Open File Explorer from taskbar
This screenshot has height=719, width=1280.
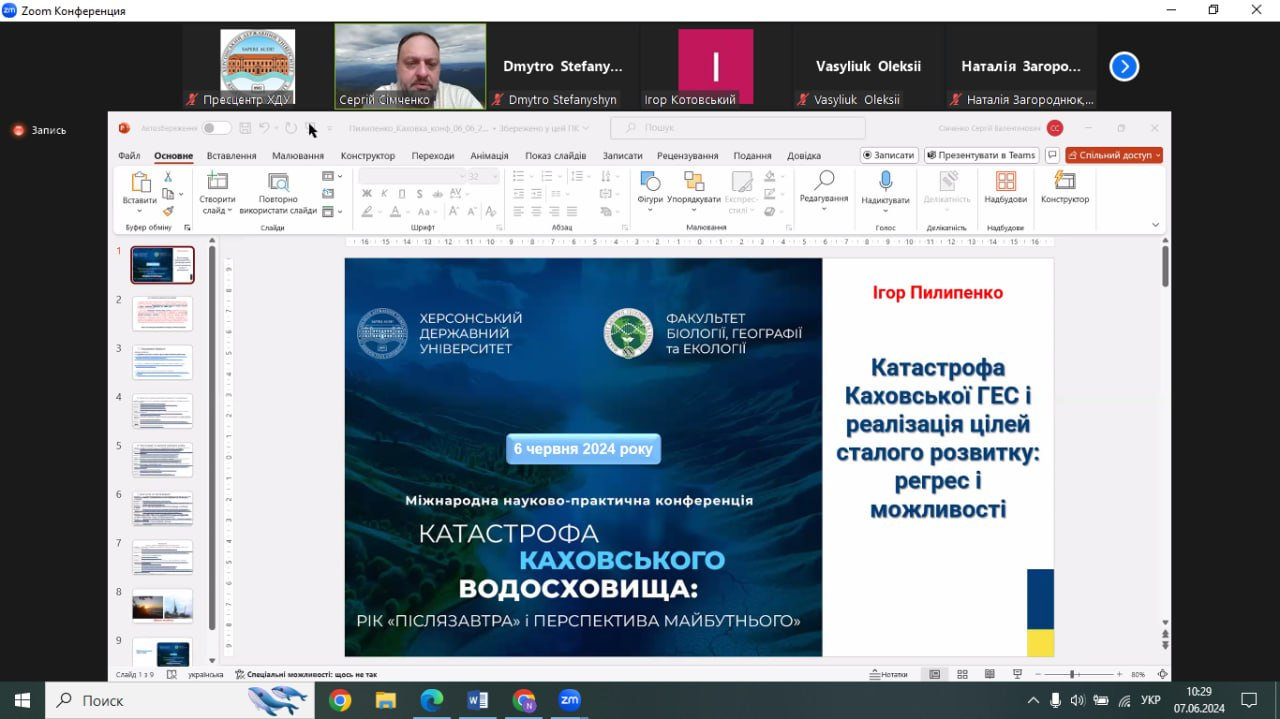386,700
